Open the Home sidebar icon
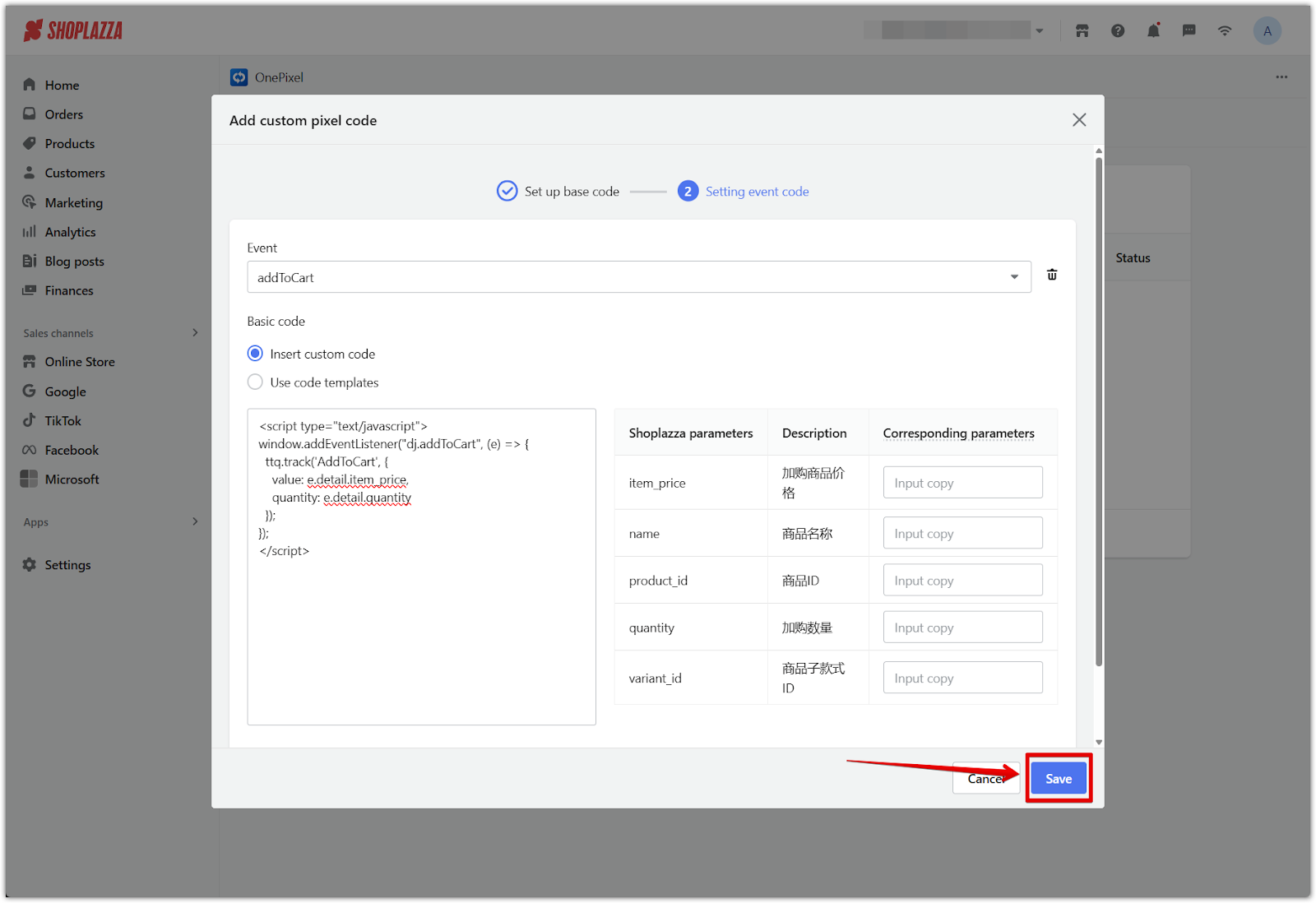This screenshot has width=1316, height=903. tap(30, 85)
